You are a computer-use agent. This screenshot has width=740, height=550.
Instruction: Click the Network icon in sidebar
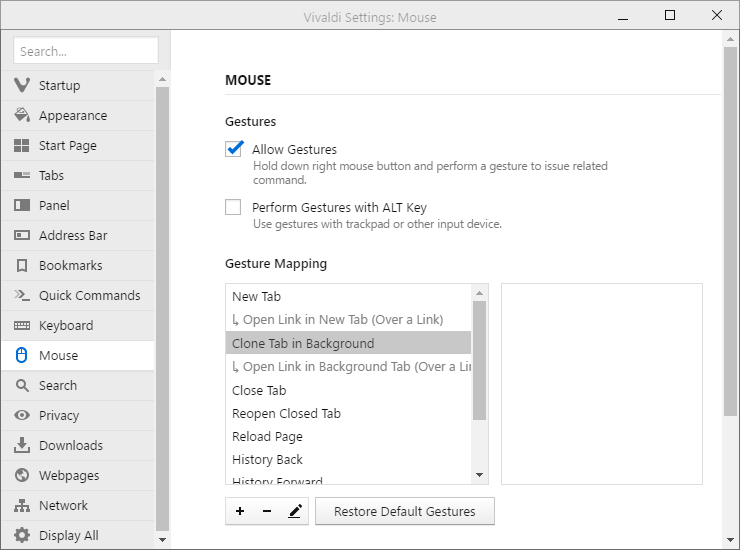tap(22, 505)
